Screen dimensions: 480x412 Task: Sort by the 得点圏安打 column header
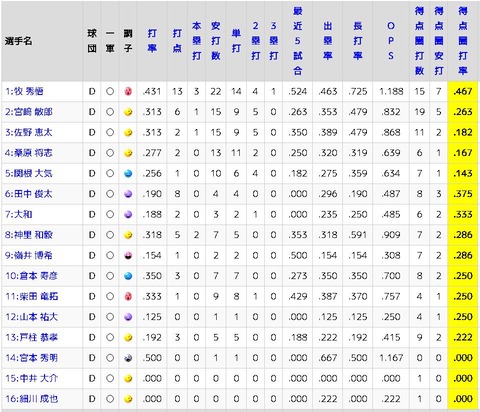(439, 41)
